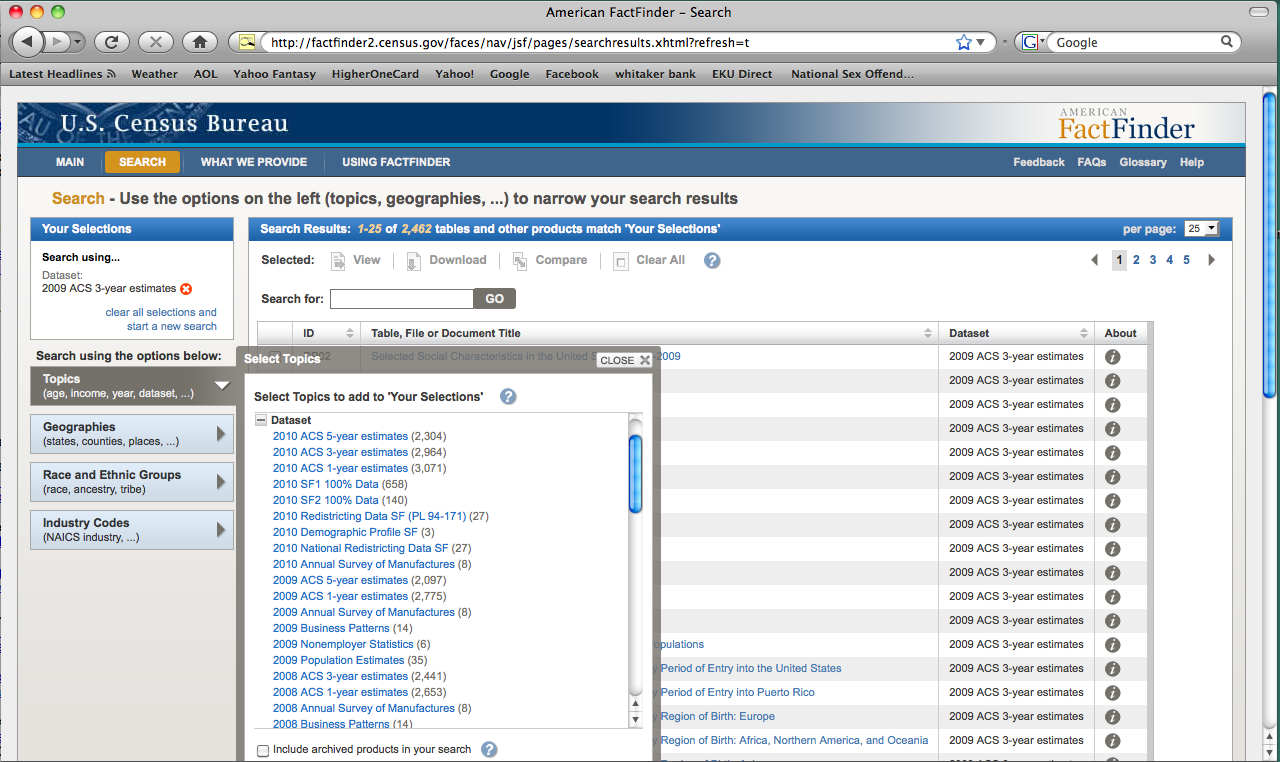Click the help icon beside Select Topics heading

point(508,397)
